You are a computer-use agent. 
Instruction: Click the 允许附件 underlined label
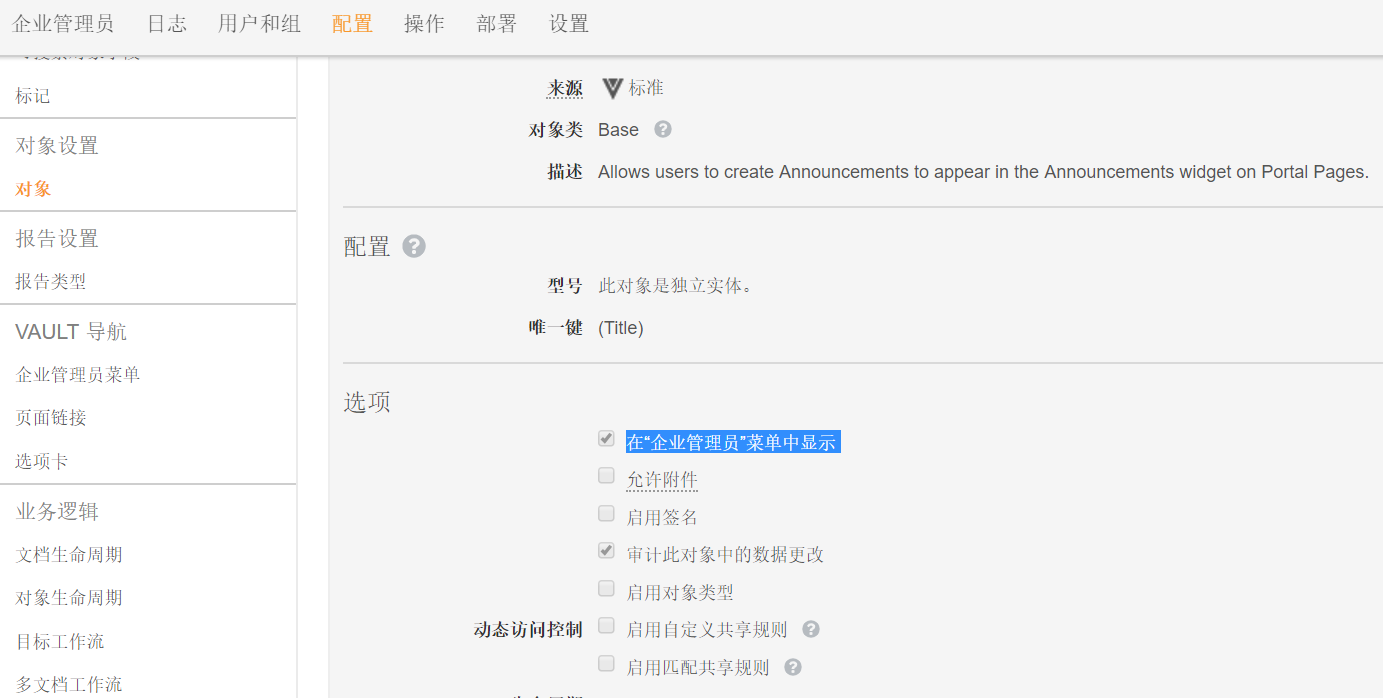point(661,480)
